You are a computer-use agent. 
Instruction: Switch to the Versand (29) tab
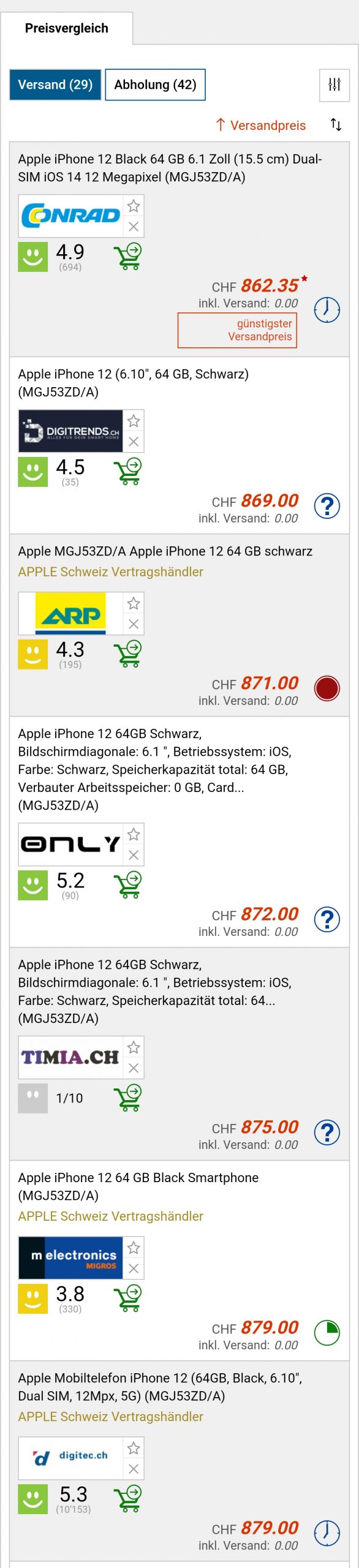(x=55, y=85)
